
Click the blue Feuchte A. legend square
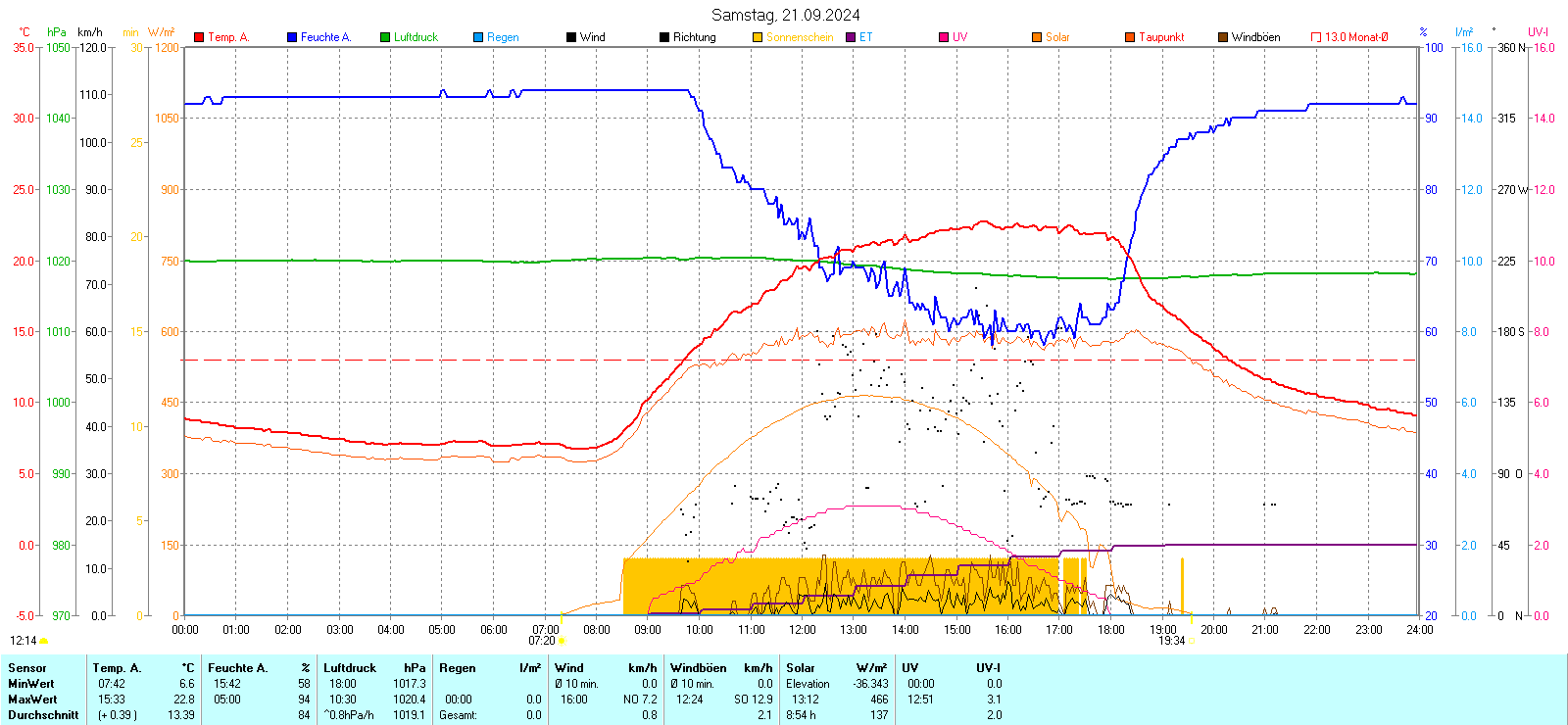[x=292, y=37]
